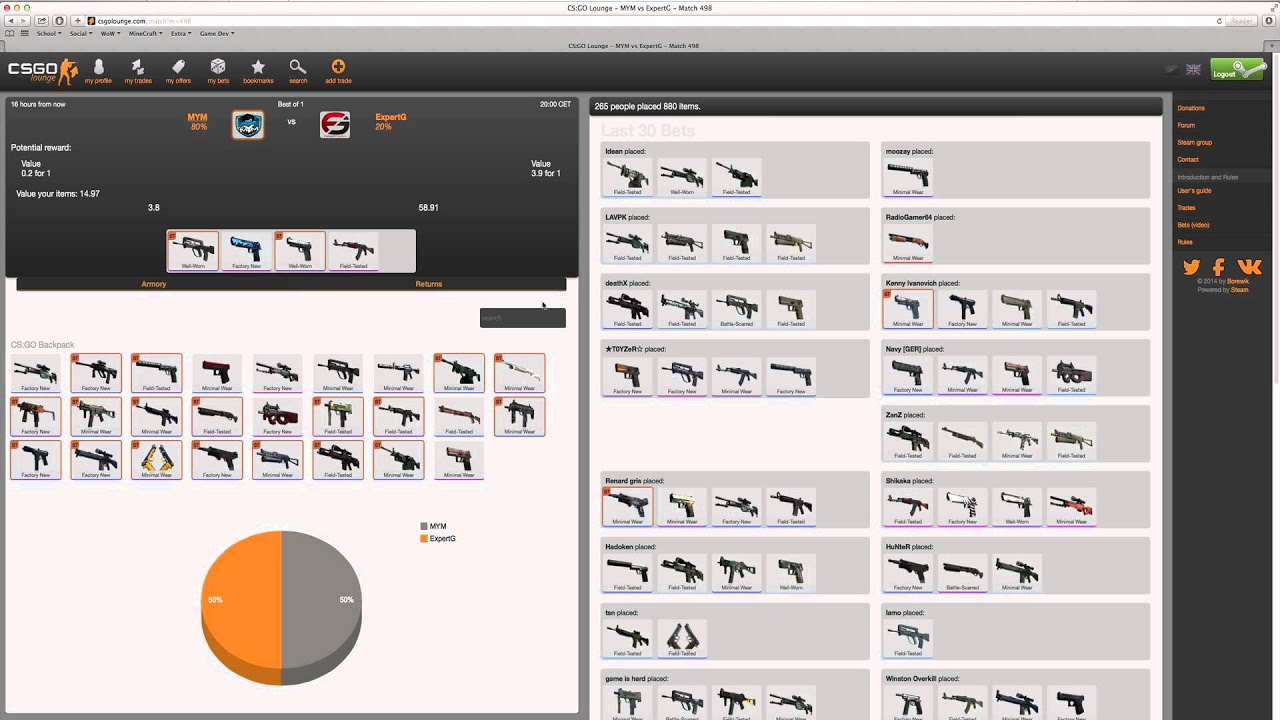Viewport: 1280px width, 720px height.
Task: Open the Rules sidebar link
Action: coord(1185,241)
